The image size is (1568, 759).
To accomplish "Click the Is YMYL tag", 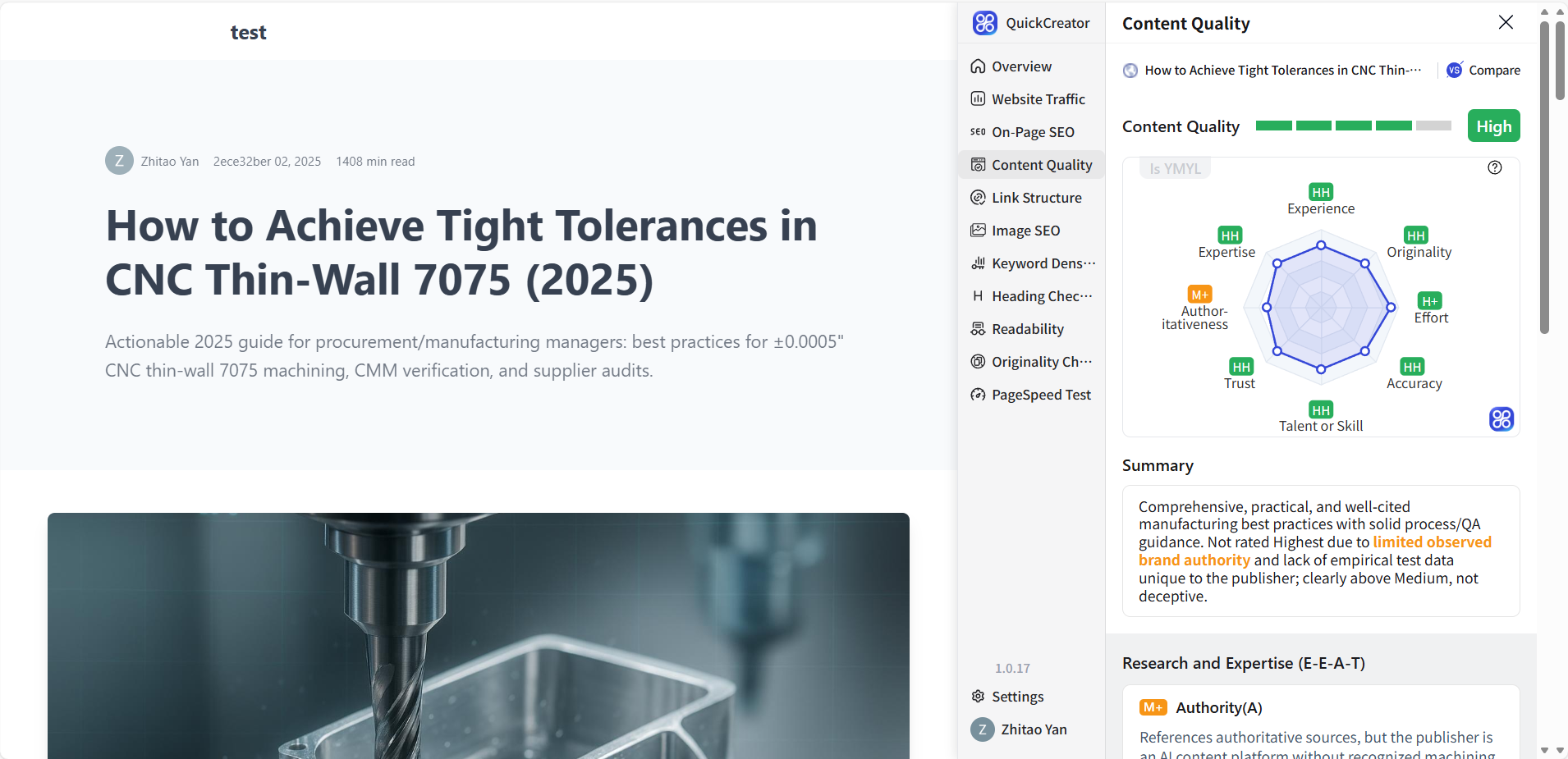I will 1175,169.
